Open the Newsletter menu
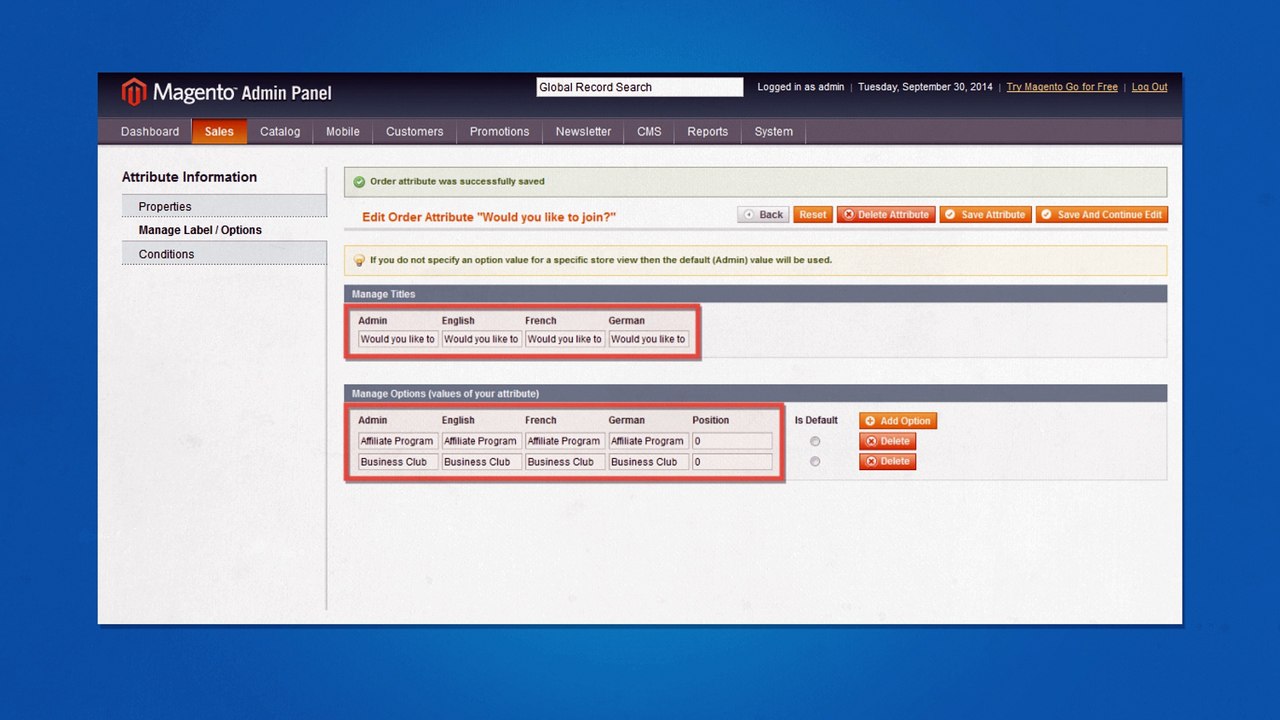The image size is (1280, 720). 584,132
